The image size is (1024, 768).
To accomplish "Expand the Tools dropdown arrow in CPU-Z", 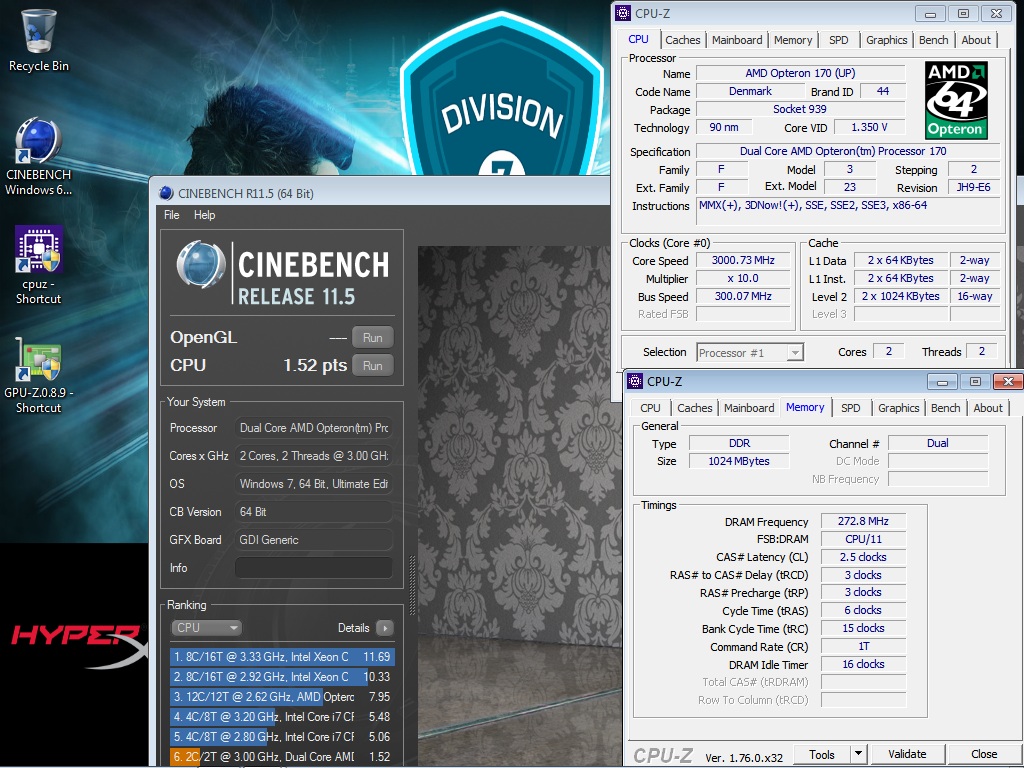I will pyautogui.click(x=858, y=754).
